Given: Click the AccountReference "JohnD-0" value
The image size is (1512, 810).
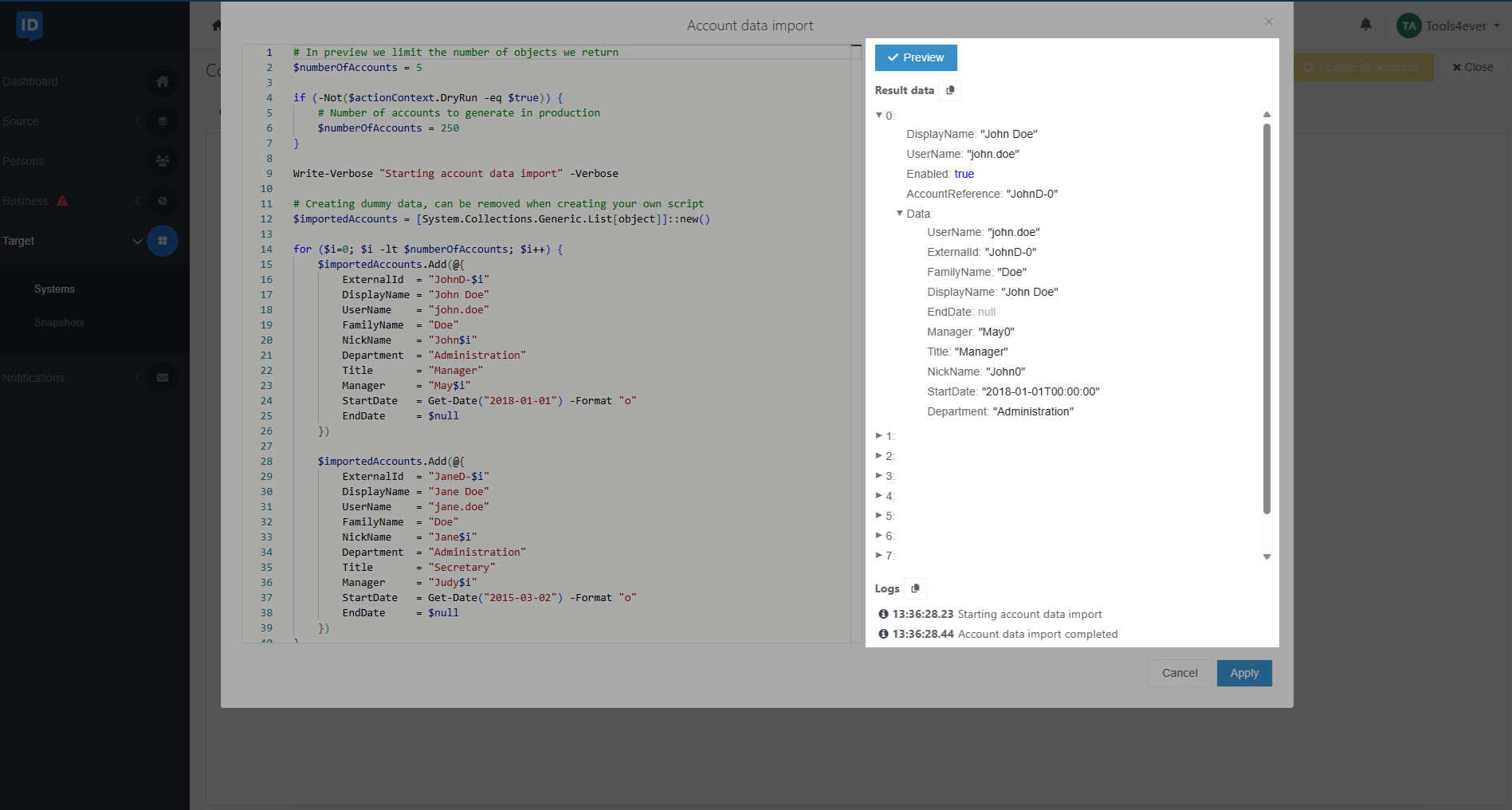Looking at the screenshot, I should [x=1032, y=194].
